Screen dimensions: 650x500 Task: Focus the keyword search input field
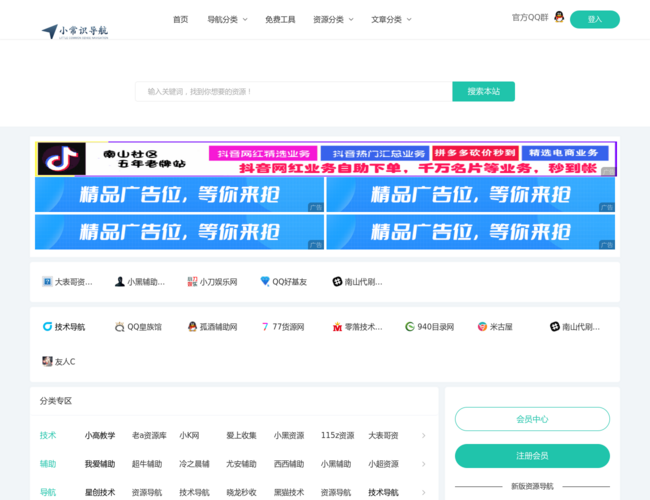coord(294,91)
